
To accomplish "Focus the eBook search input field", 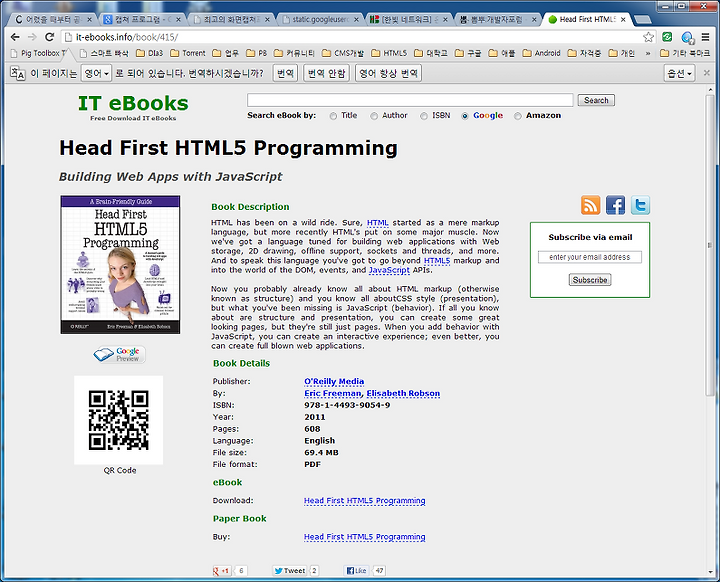I will tap(410, 100).
